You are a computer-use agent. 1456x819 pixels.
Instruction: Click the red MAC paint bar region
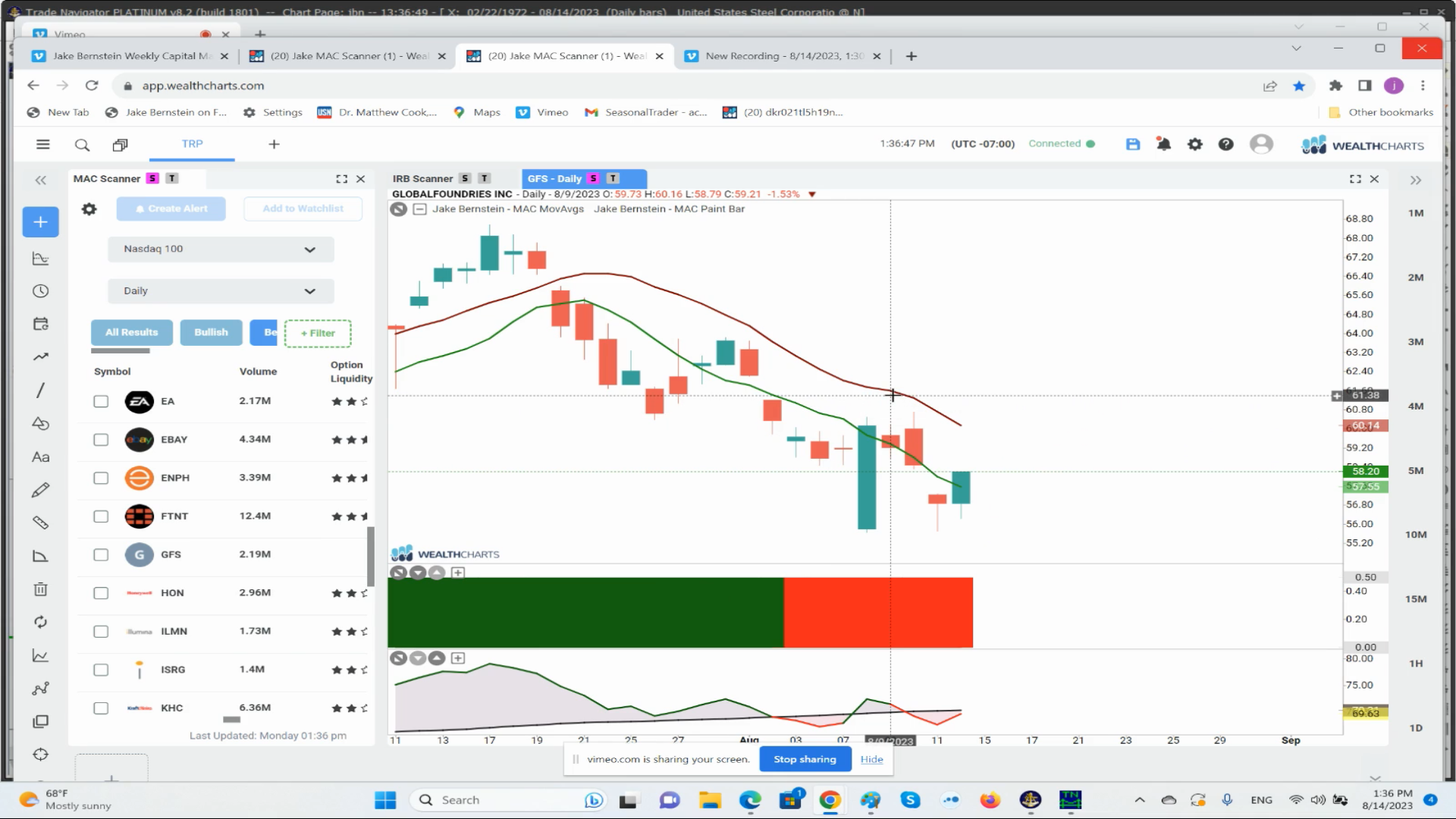pyautogui.click(x=878, y=613)
